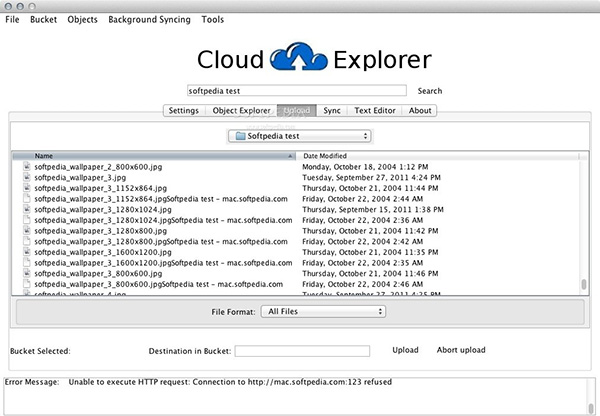
Task: Click the connection refused error message text
Action: pyautogui.click(x=230, y=382)
